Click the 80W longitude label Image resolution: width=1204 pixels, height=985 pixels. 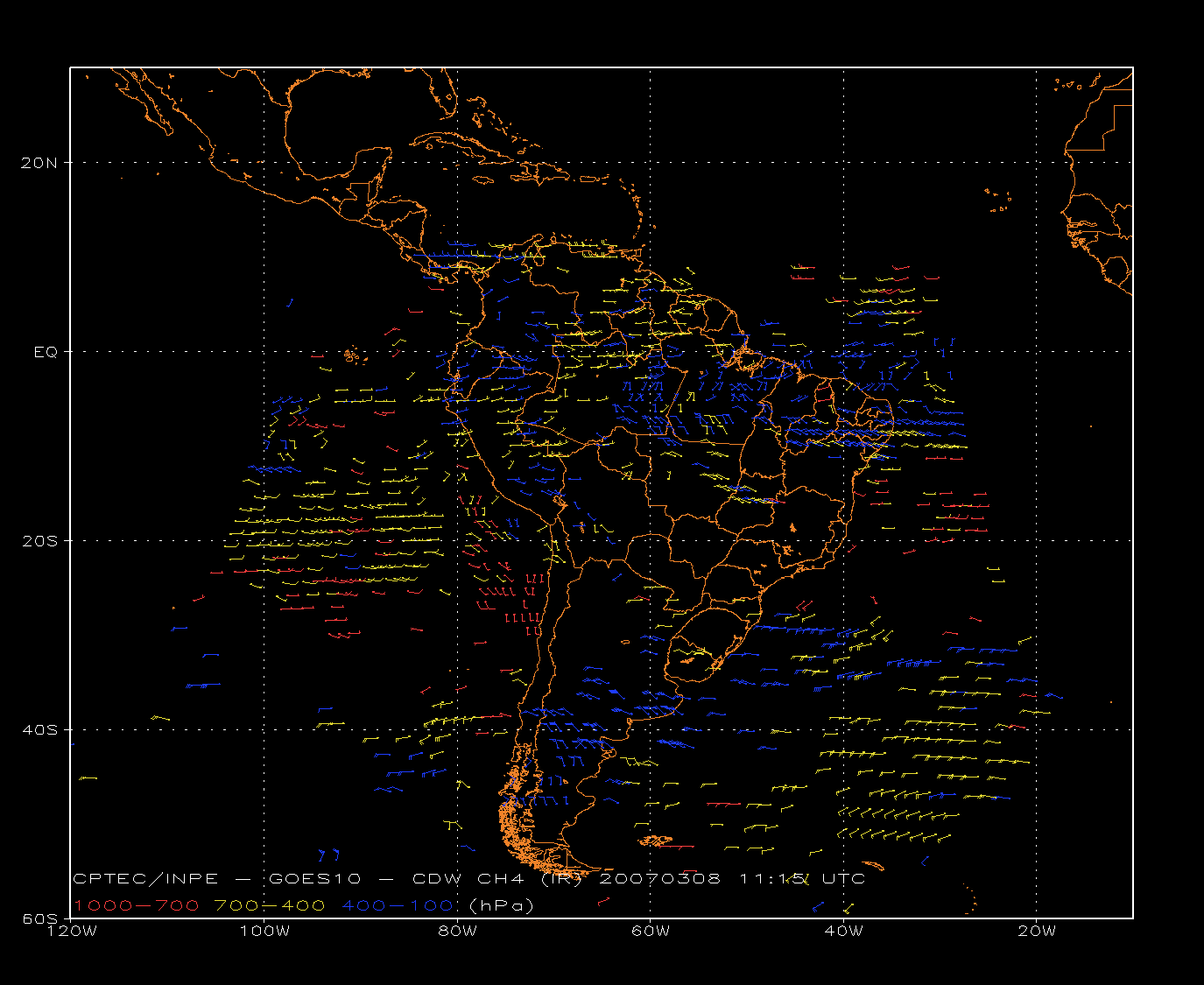click(x=458, y=931)
